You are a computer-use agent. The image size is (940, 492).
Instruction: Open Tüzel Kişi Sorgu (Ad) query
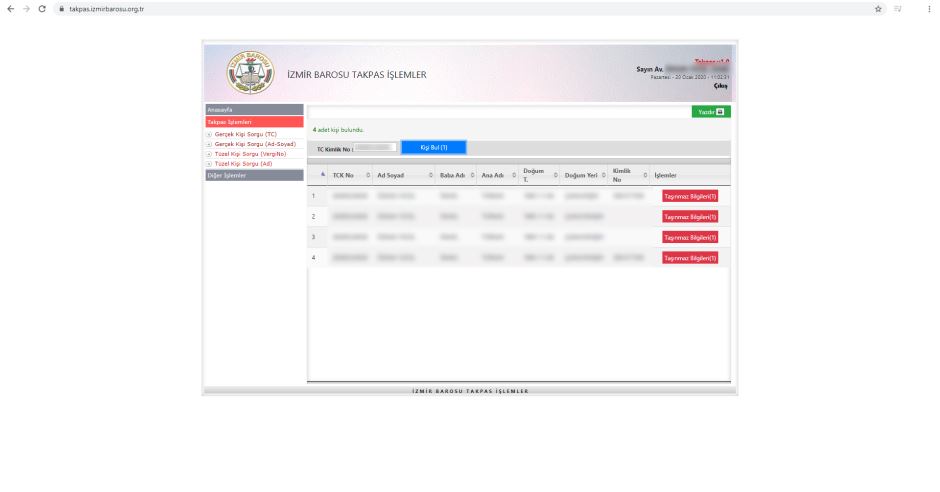(243, 164)
